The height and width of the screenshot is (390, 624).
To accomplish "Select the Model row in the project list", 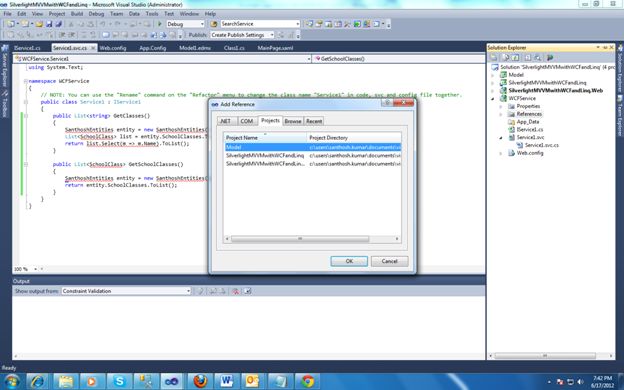I will pyautogui.click(x=312, y=147).
